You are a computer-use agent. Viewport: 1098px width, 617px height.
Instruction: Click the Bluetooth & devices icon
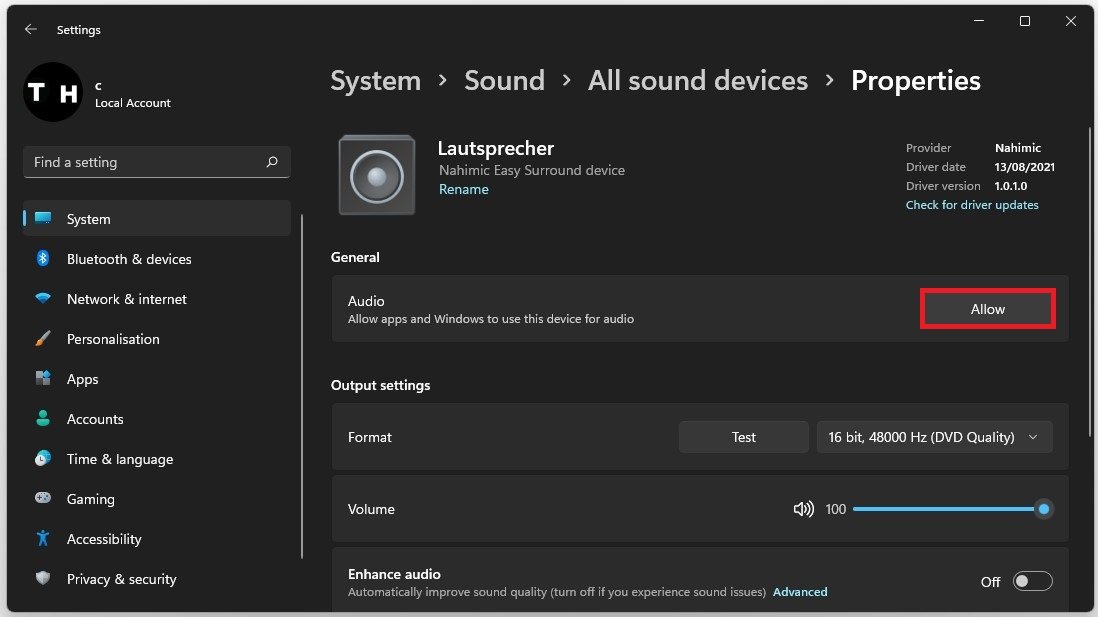(x=43, y=259)
